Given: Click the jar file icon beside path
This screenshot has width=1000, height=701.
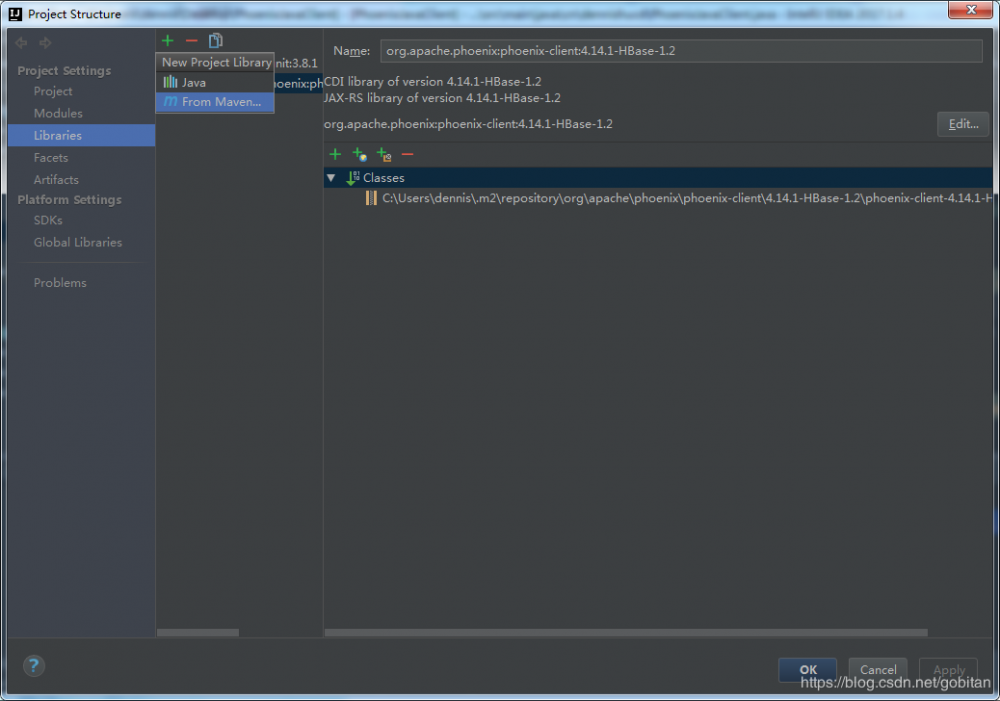Looking at the screenshot, I should [x=371, y=198].
